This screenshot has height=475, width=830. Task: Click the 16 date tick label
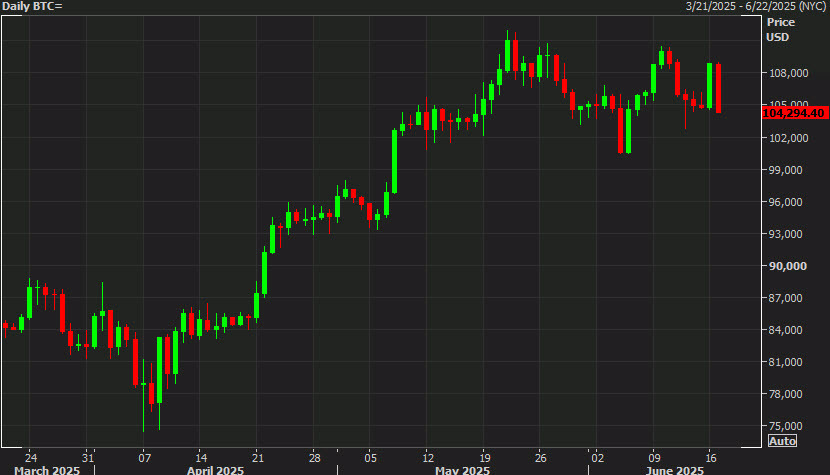pyautogui.click(x=711, y=458)
